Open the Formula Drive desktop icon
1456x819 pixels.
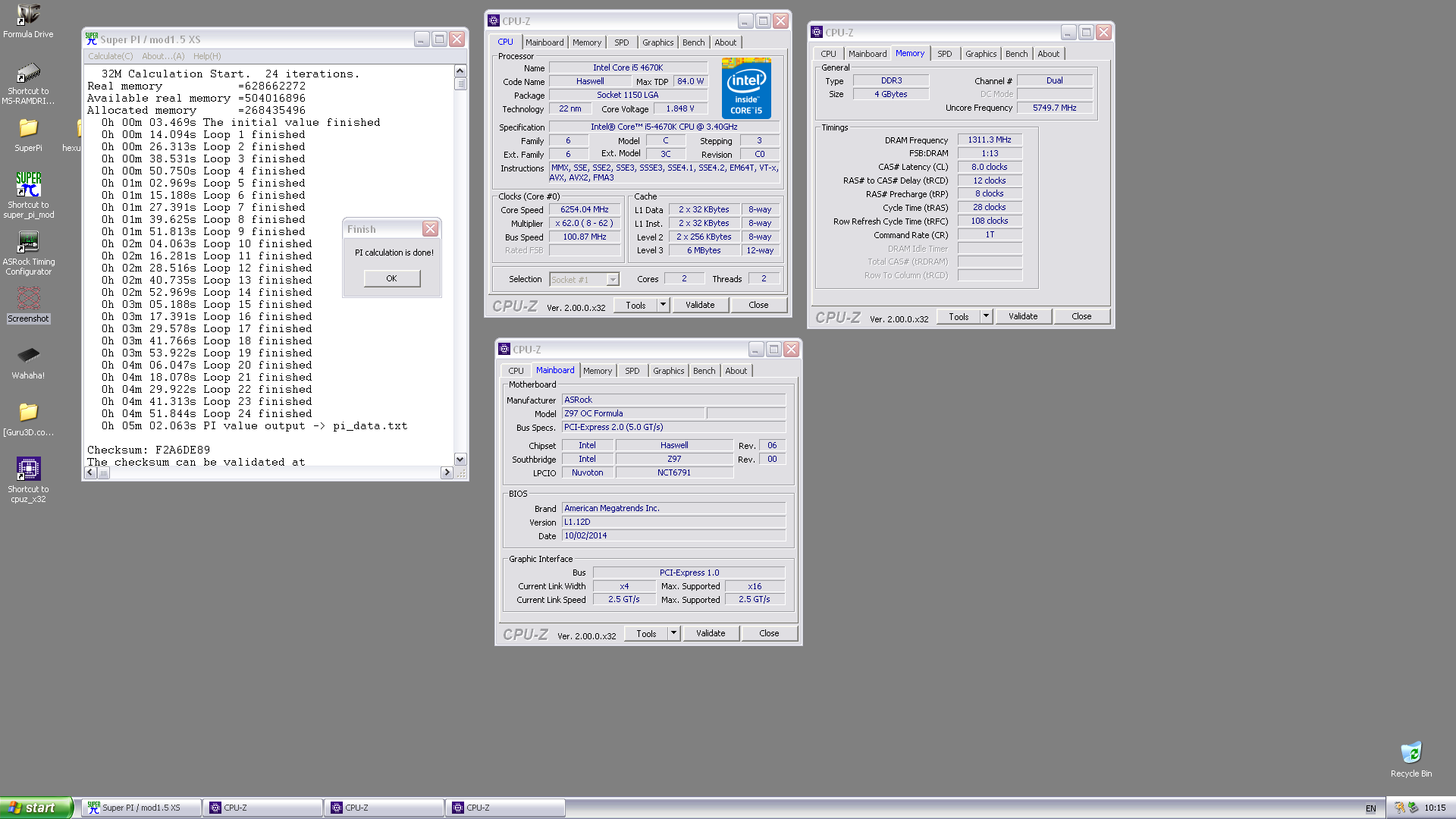28,15
